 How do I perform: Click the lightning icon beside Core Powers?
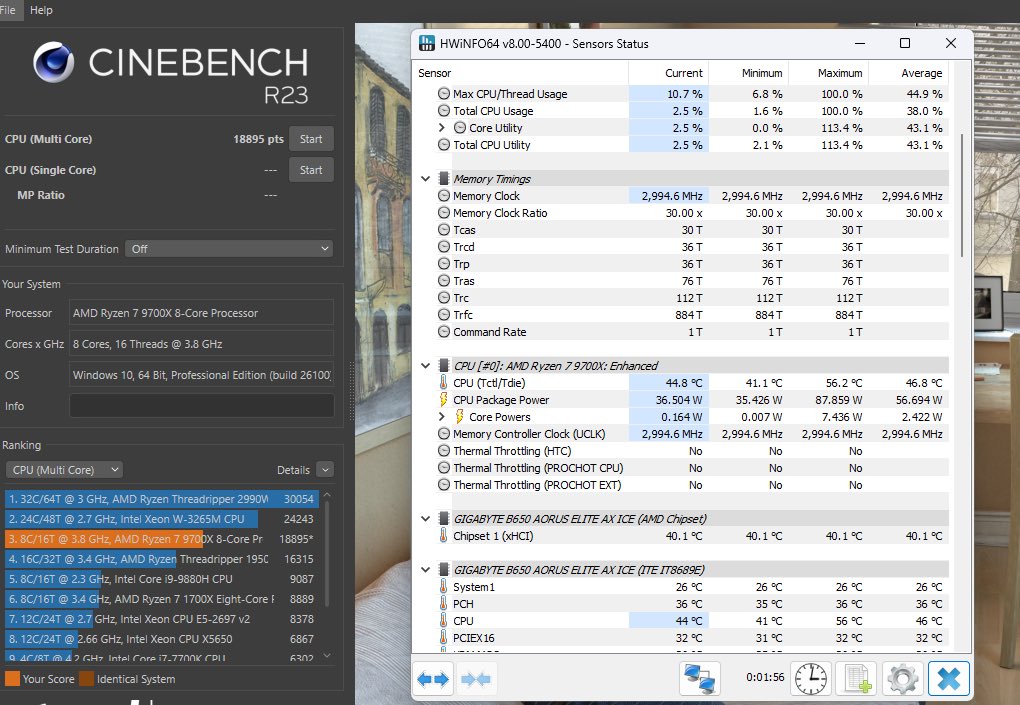coord(459,416)
